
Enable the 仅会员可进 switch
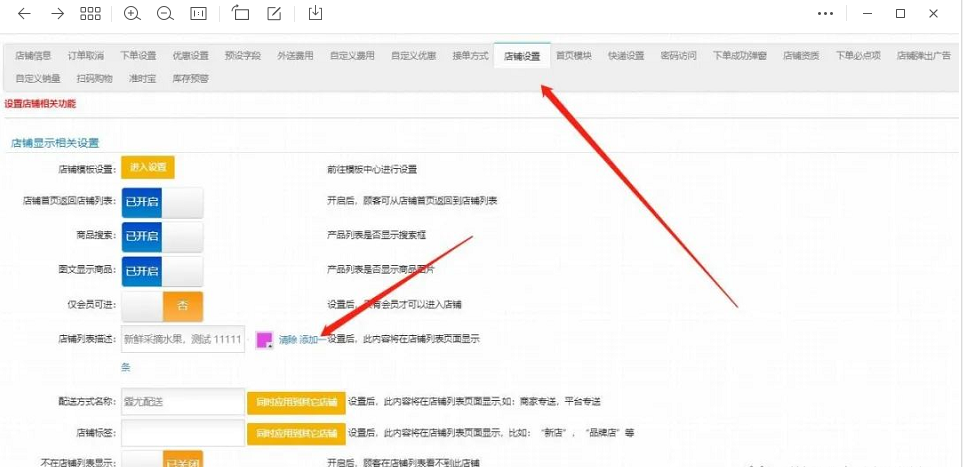point(162,306)
